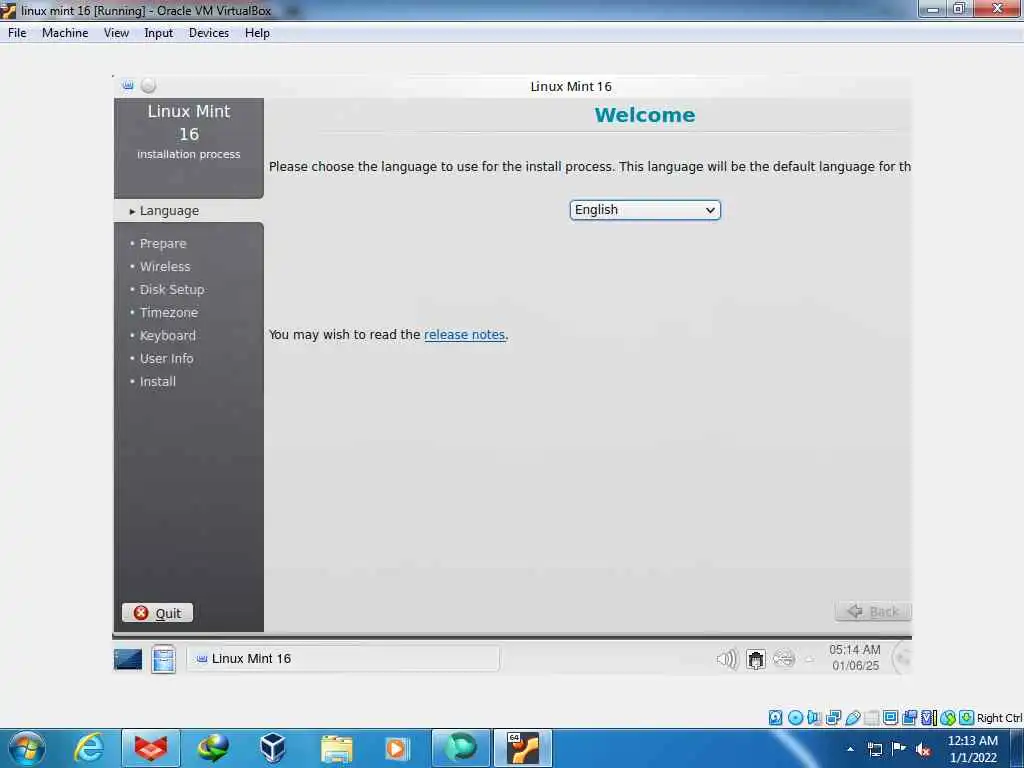
Task: Open Internet Download Manager taskbar icon
Action: (x=213, y=748)
